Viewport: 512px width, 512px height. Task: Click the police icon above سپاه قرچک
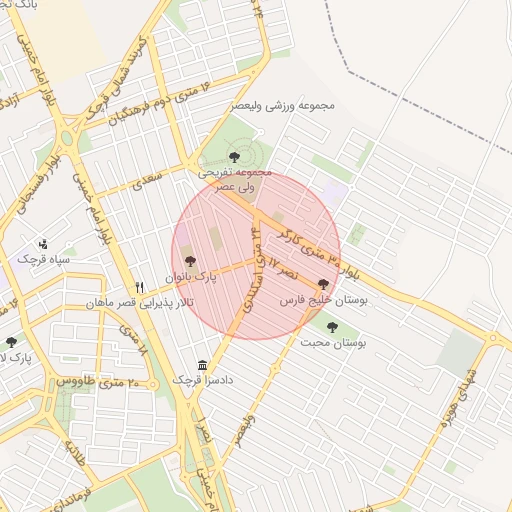coord(43,245)
